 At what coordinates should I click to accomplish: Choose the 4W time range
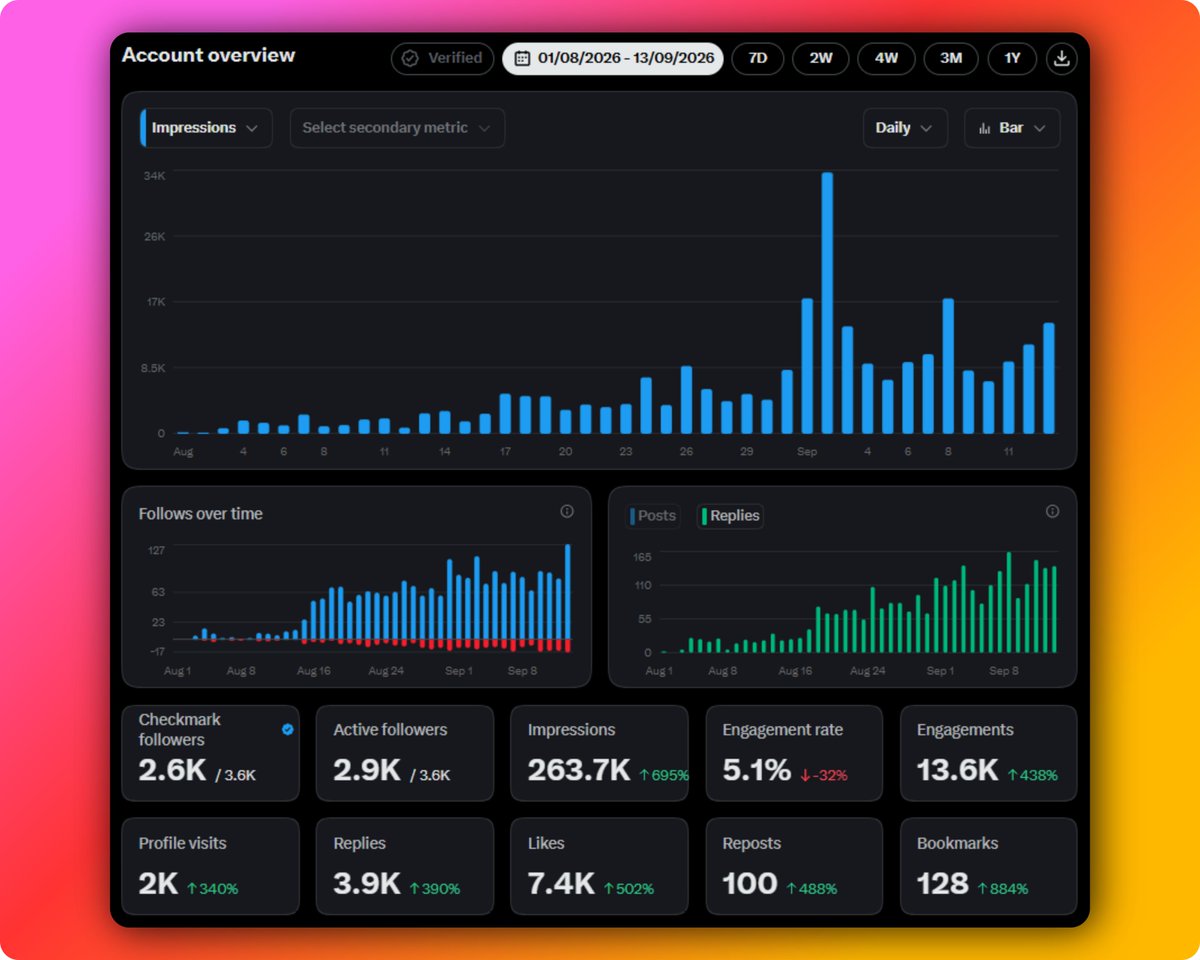coord(886,58)
